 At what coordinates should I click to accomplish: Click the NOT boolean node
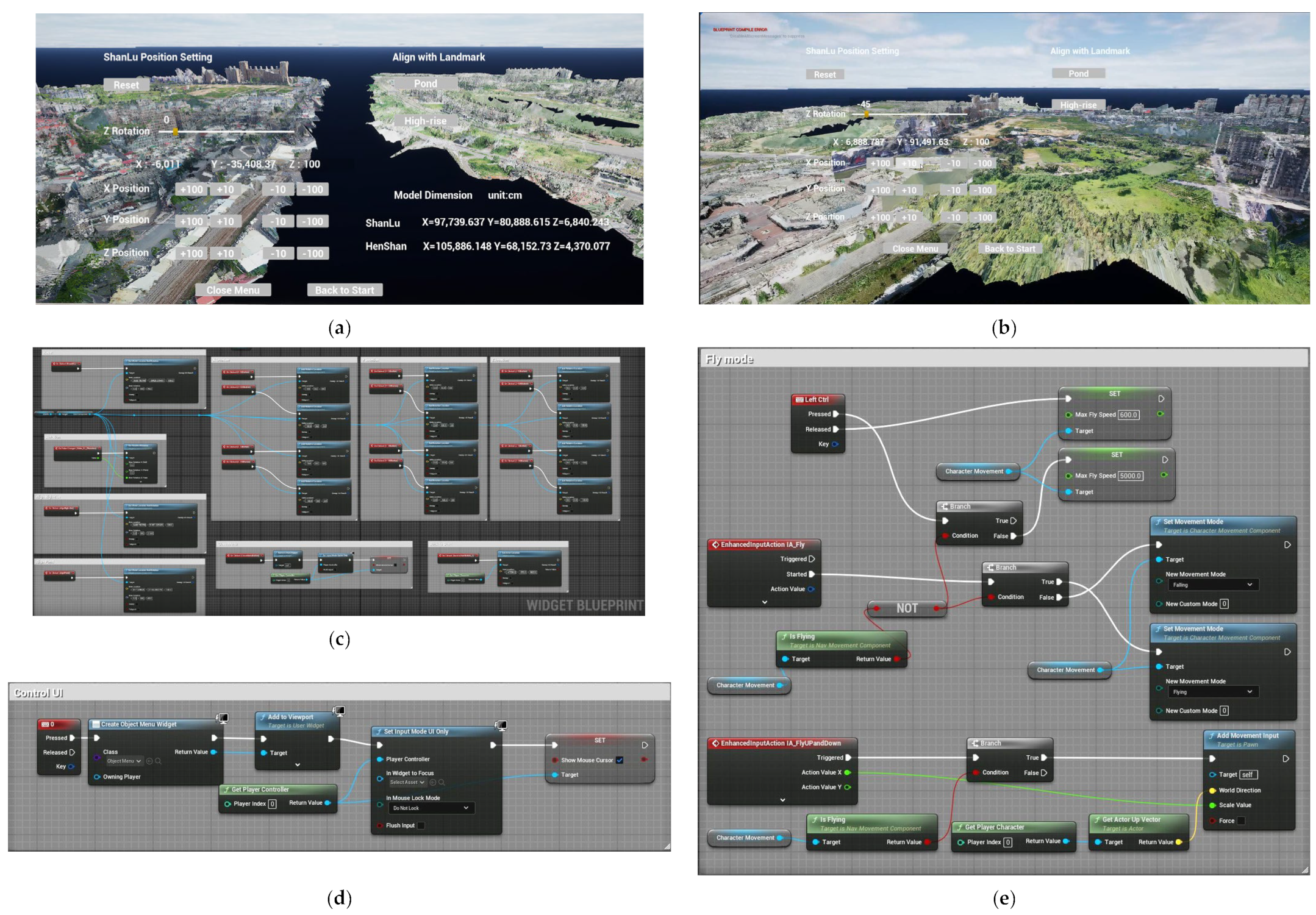[906, 608]
